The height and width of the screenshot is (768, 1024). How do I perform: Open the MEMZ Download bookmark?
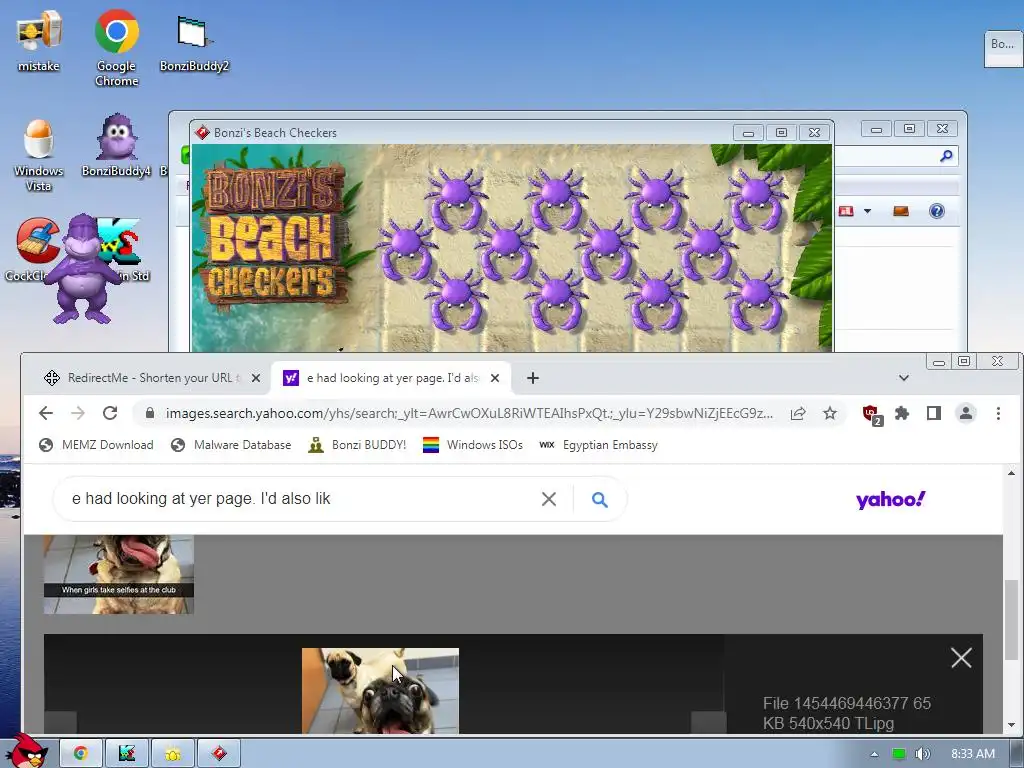click(x=97, y=445)
